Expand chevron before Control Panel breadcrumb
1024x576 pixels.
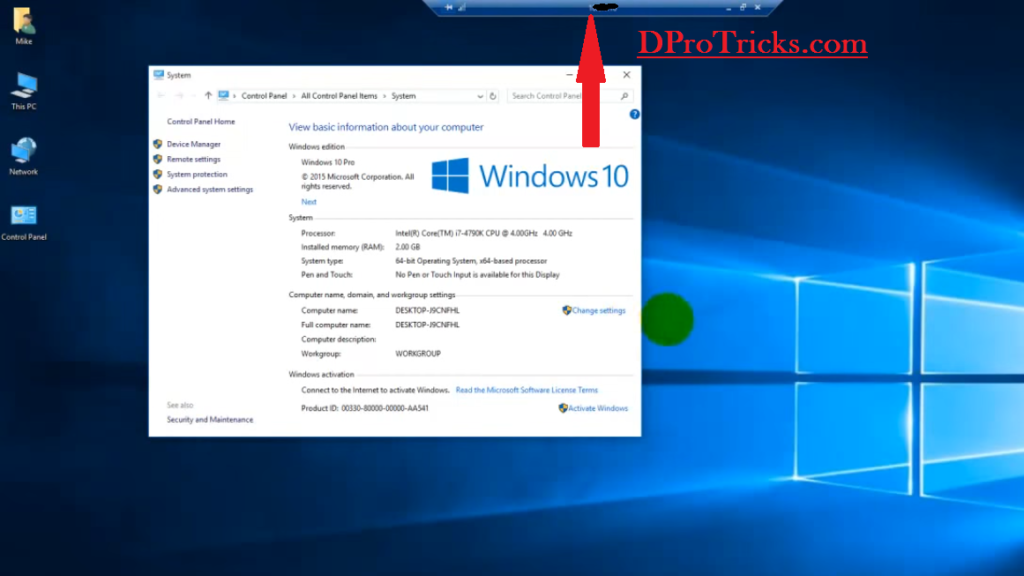click(x=234, y=96)
